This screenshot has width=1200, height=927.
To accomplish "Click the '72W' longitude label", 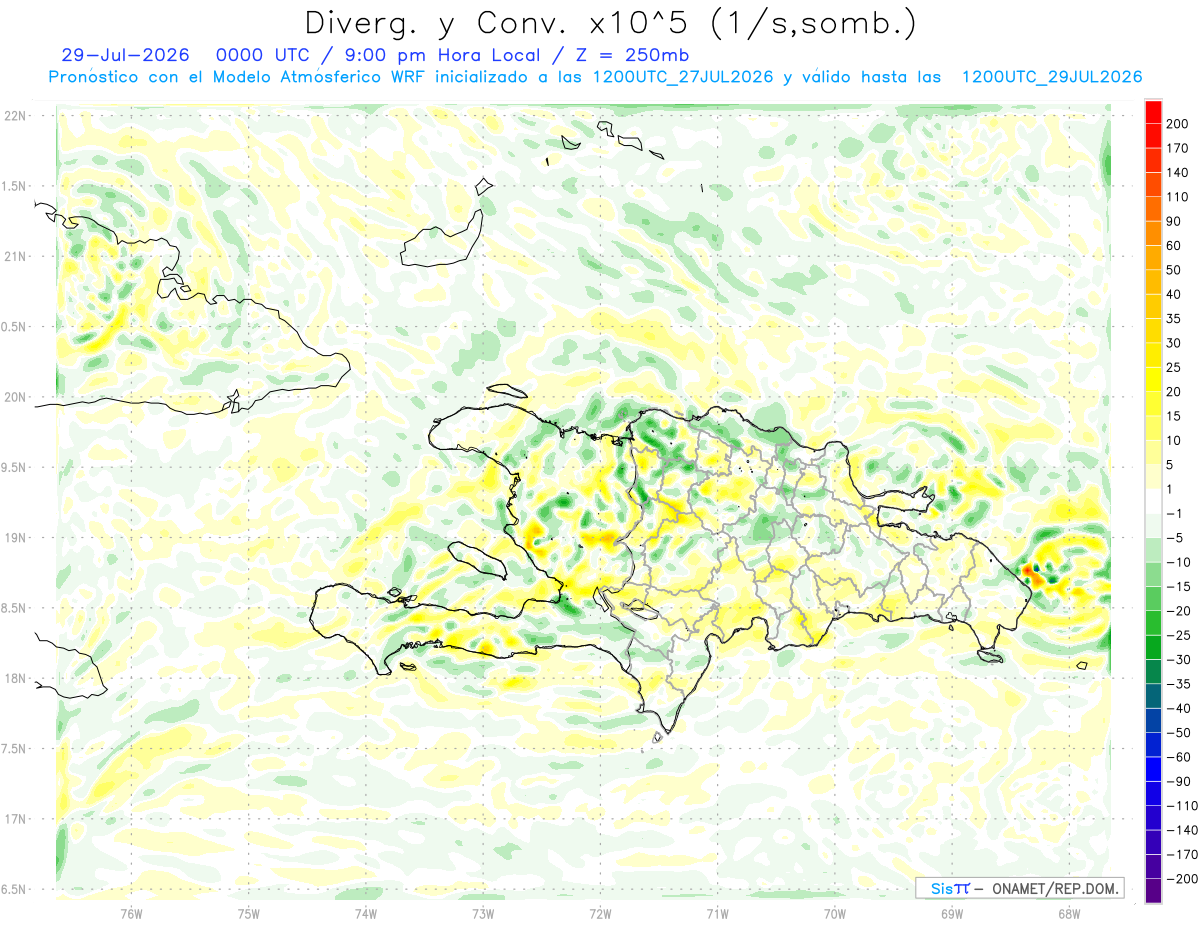I will point(600,914).
